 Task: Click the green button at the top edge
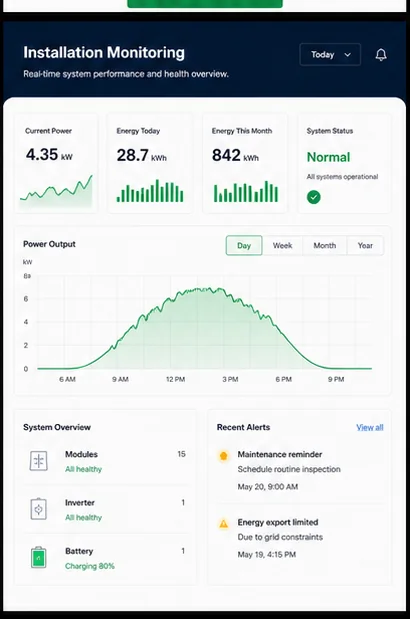tap(205, 4)
